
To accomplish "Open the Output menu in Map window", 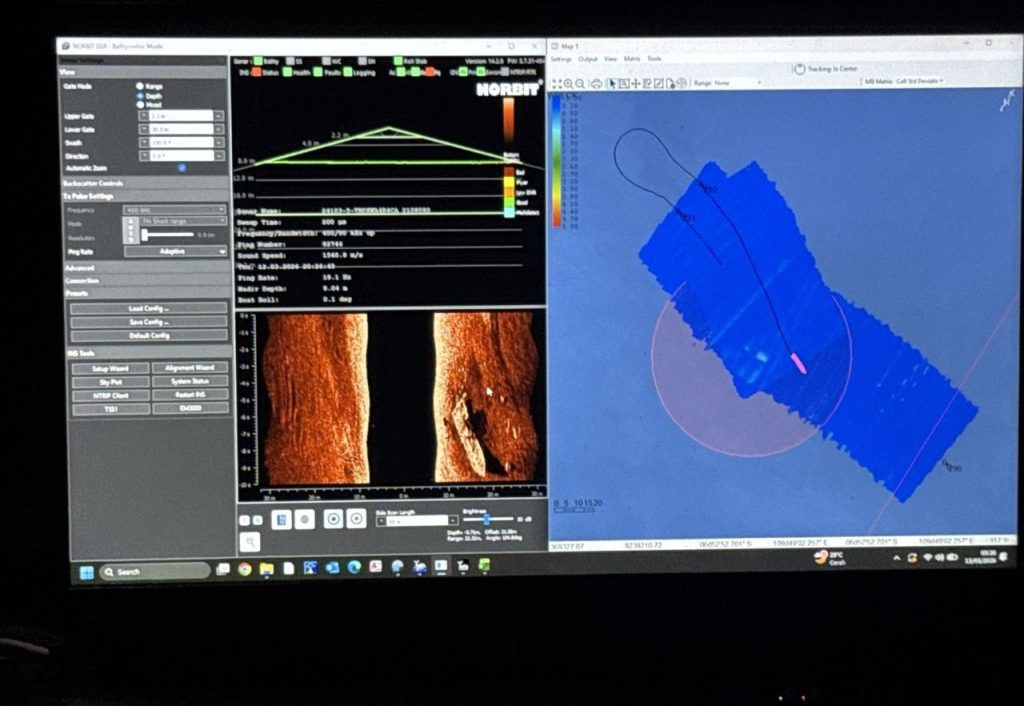I will tap(588, 59).
